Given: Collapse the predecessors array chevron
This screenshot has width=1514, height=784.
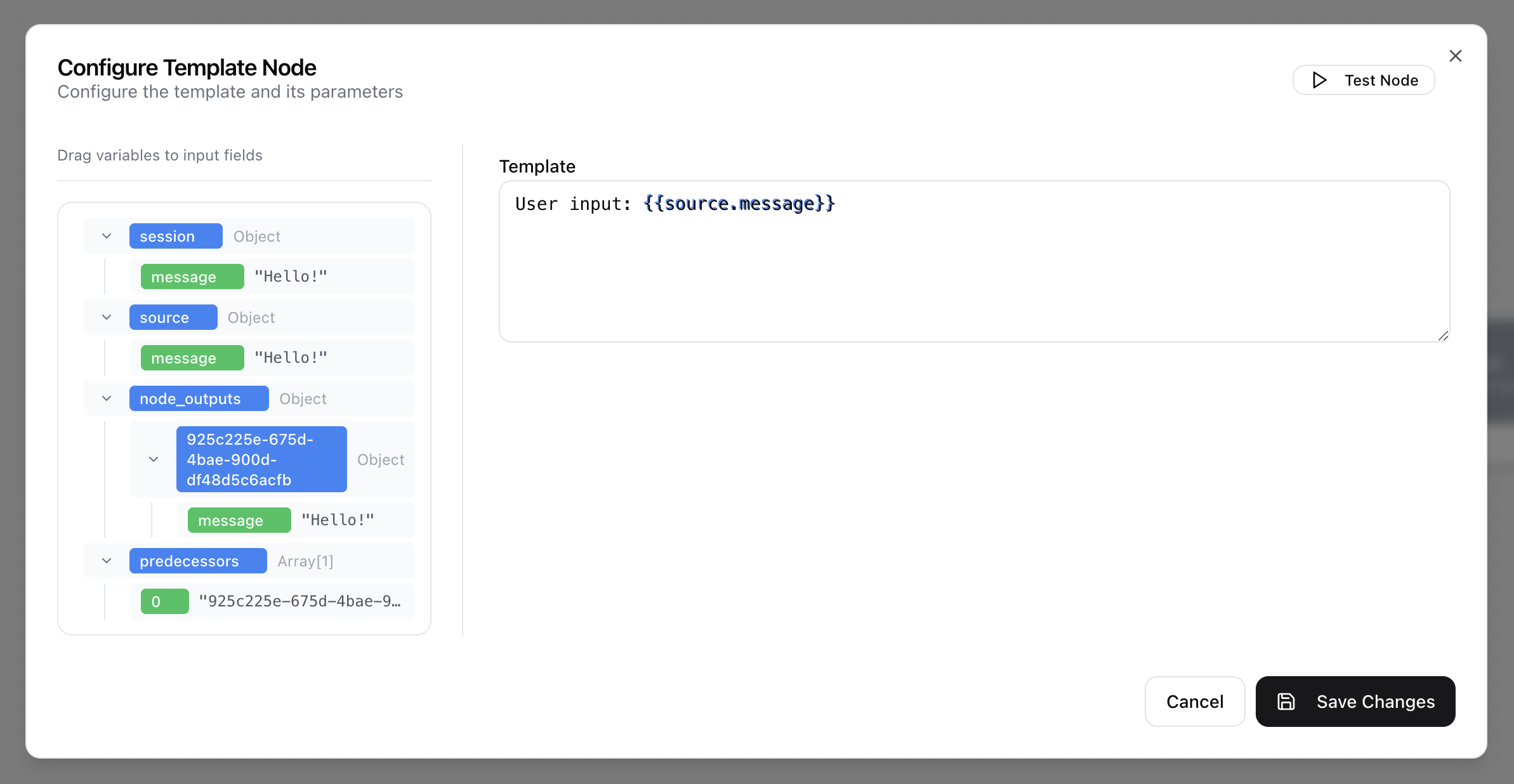Looking at the screenshot, I should pos(107,561).
